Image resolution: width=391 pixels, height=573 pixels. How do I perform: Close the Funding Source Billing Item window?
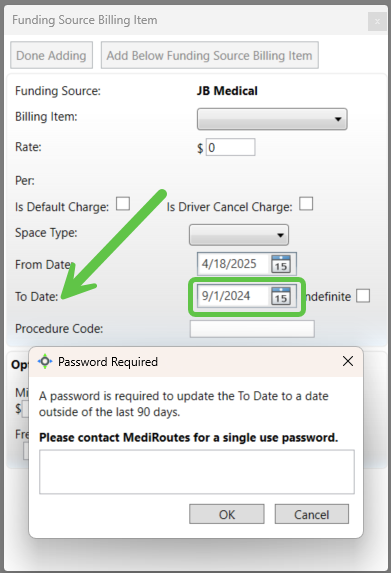(x=377, y=22)
